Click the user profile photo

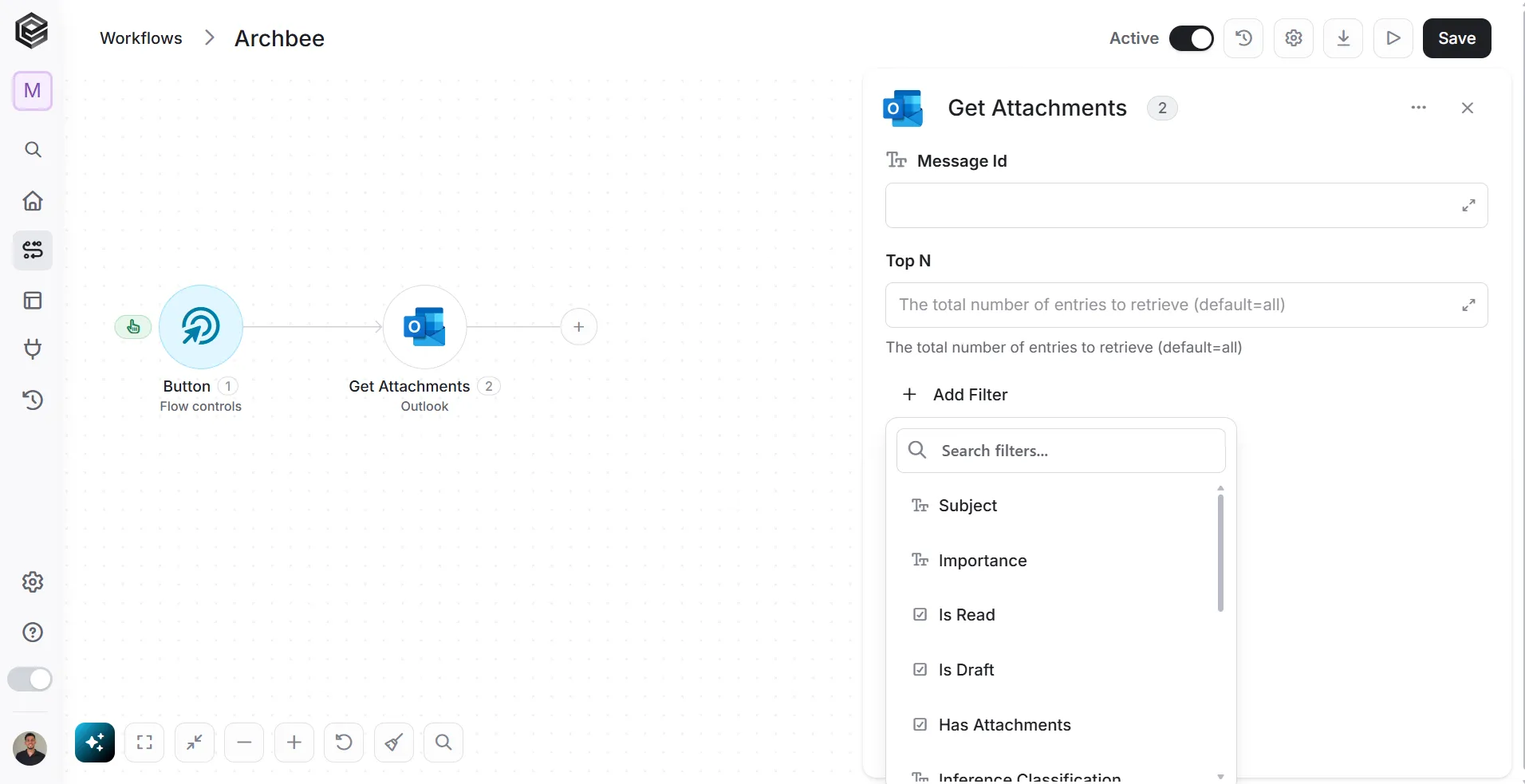coord(30,749)
